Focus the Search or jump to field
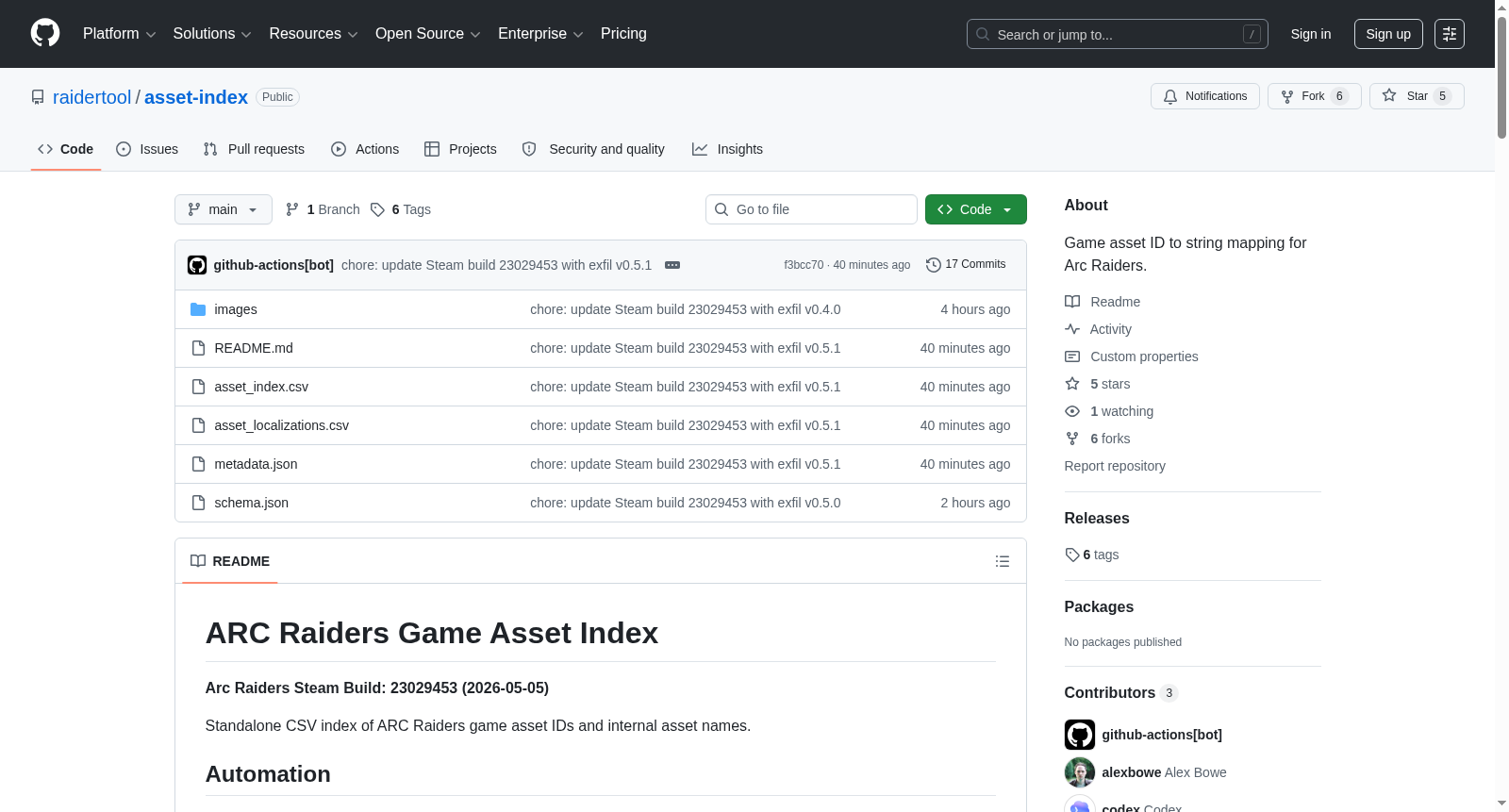This screenshot has width=1509, height=812. 1118,34
